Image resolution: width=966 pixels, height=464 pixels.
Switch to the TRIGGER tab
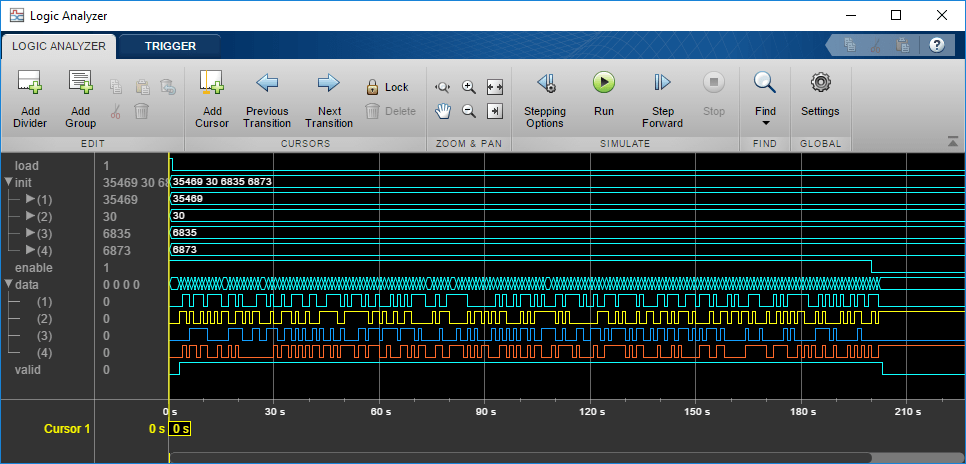pyautogui.click(x=170, y=46)
